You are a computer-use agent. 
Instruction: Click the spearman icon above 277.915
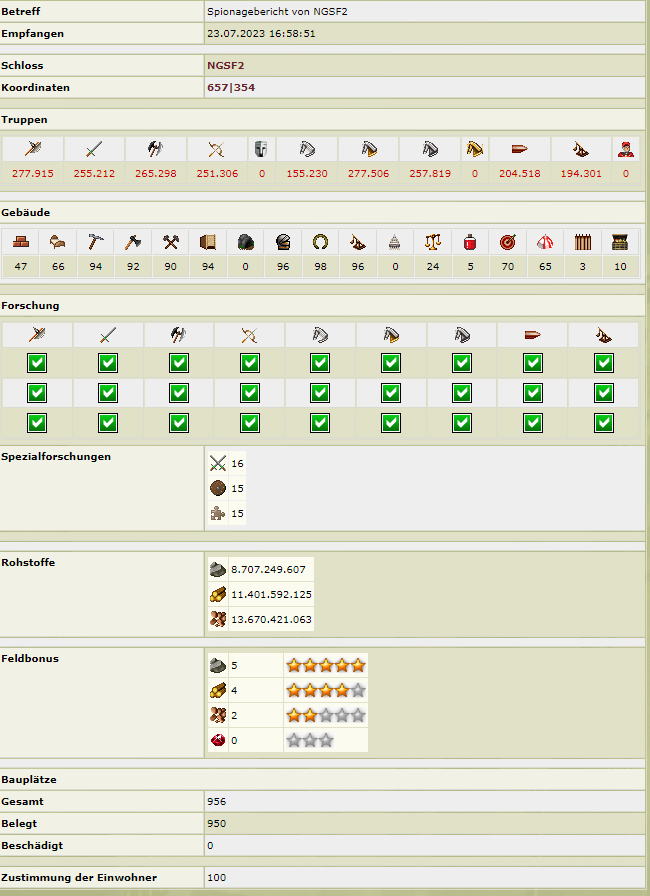click(x=33, y=149)
